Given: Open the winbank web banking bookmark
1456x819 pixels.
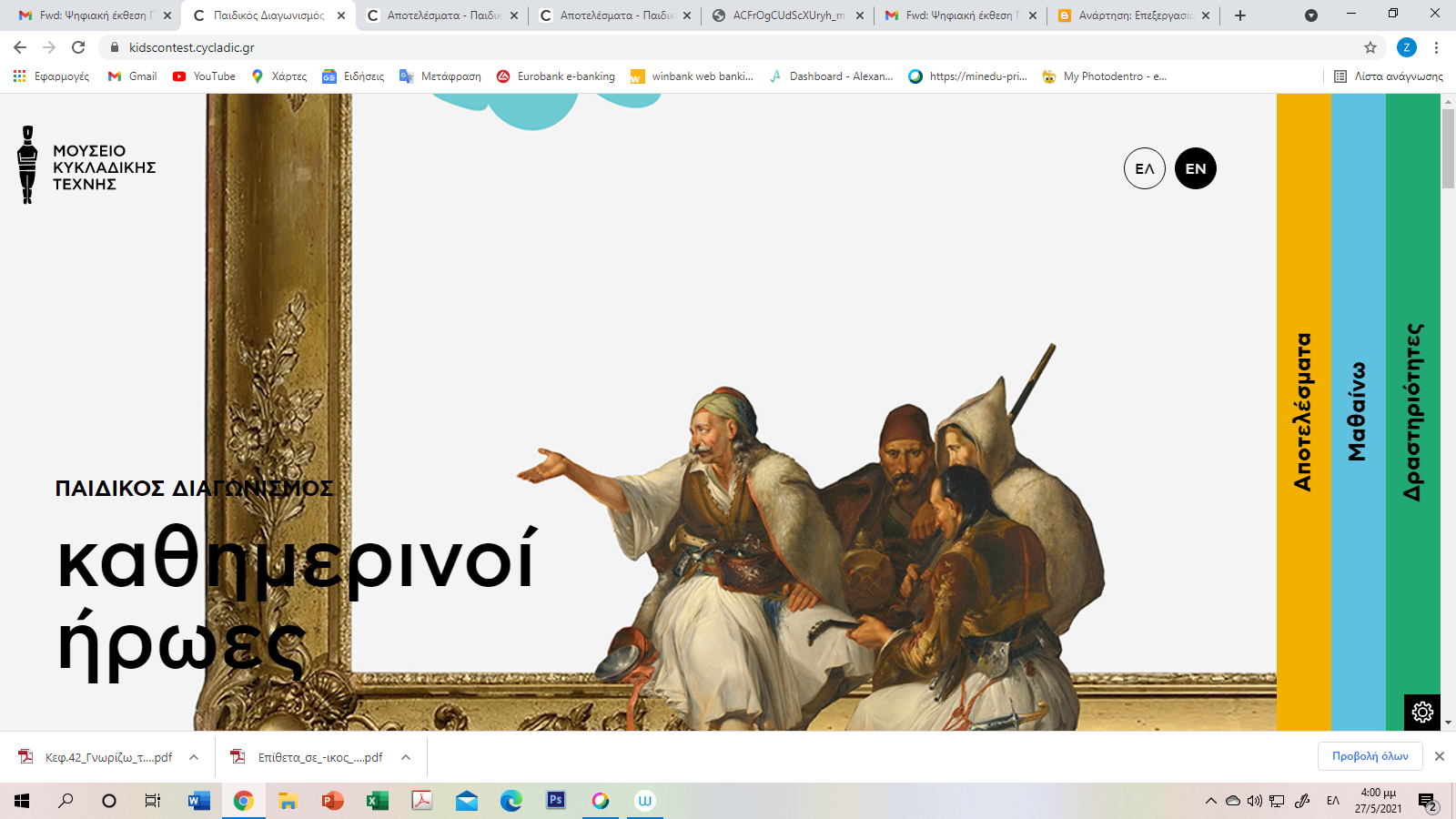Looking at the screenshot, I should pos(693,76).
